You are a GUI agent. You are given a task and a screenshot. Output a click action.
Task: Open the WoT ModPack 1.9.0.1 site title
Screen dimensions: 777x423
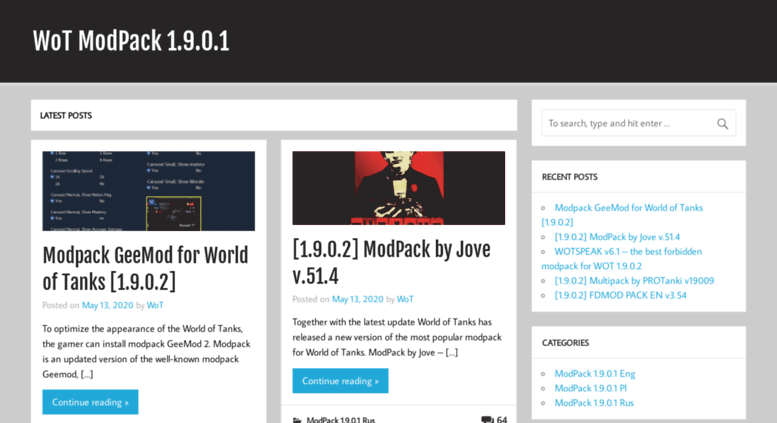tap(131, 41)
